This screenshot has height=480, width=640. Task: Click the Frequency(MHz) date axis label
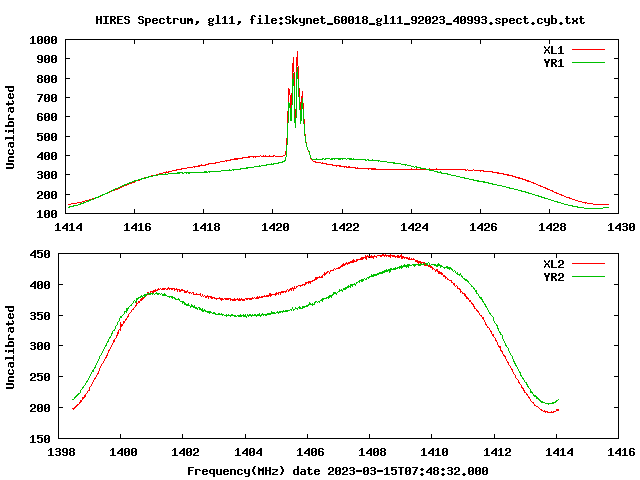[x=338, y=471]
